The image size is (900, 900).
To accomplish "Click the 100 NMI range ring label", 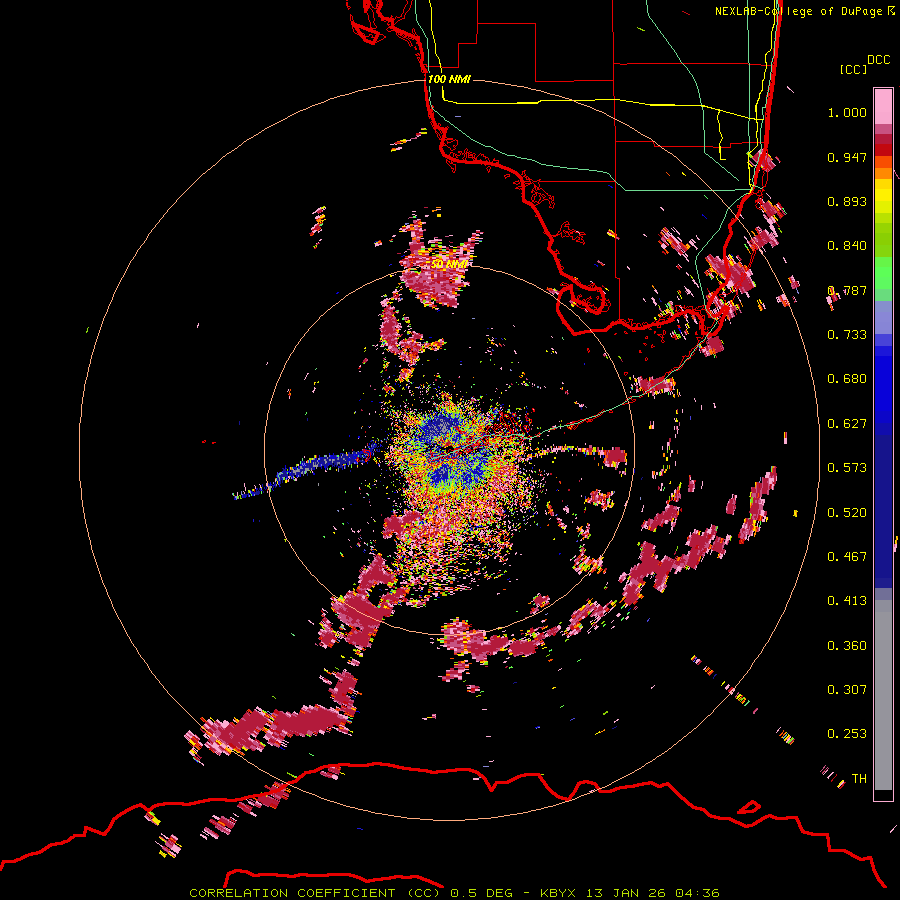I will [449, 79].
